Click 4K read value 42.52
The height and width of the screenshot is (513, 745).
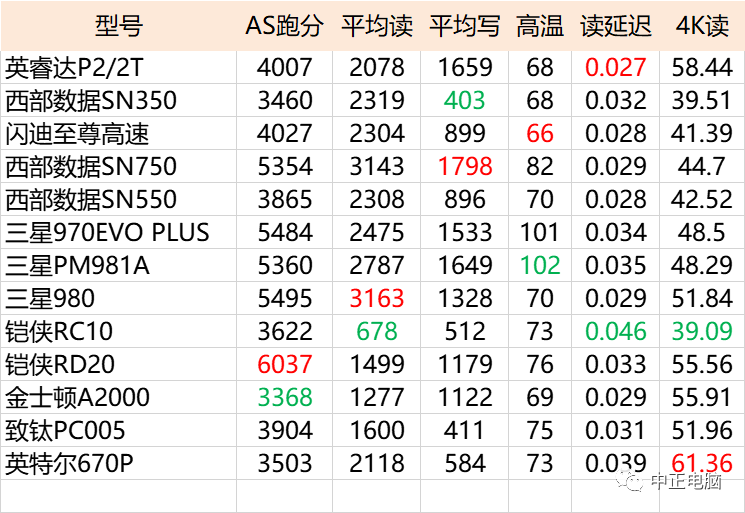(702, 199)
